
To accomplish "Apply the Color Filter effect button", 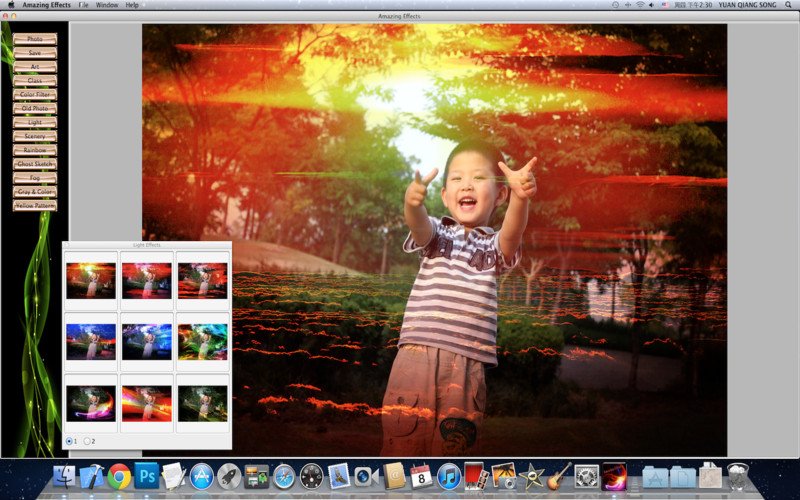I will click(35, 94).
